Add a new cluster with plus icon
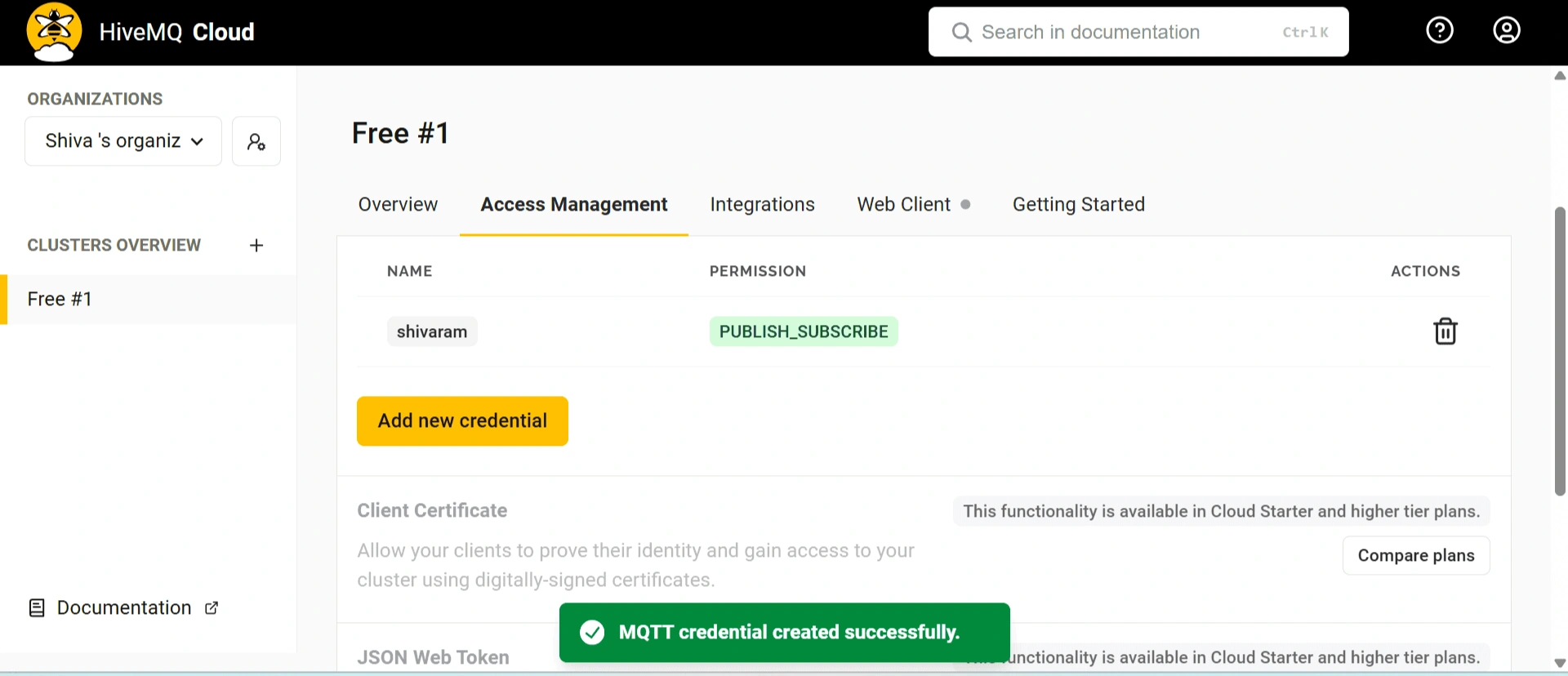This screenshot has height=676, width=1568. click(256, 245)
